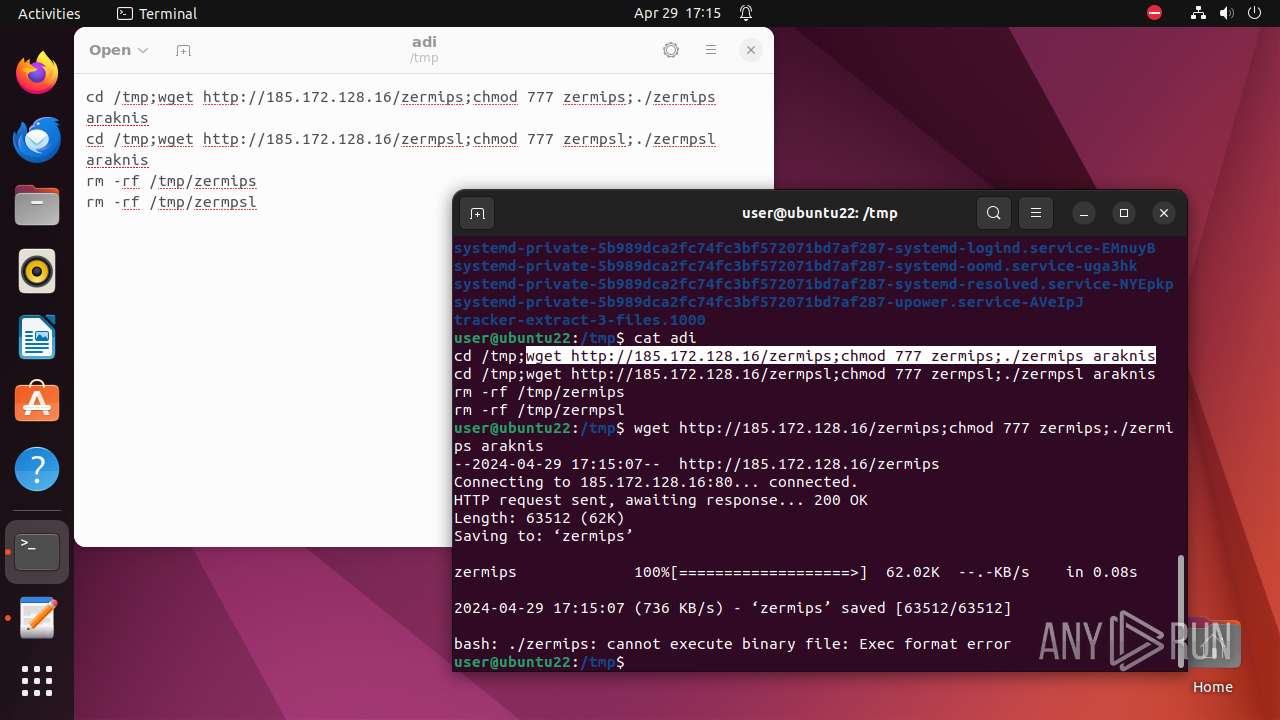Open the volume indicator in top bar

(x=1226, y=13)
